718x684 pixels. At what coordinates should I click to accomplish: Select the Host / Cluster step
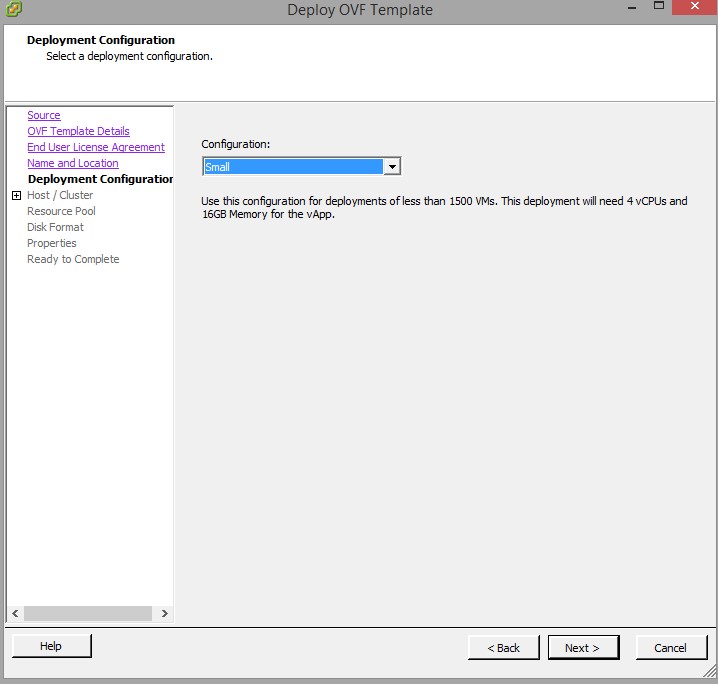(x=60, y=196)
